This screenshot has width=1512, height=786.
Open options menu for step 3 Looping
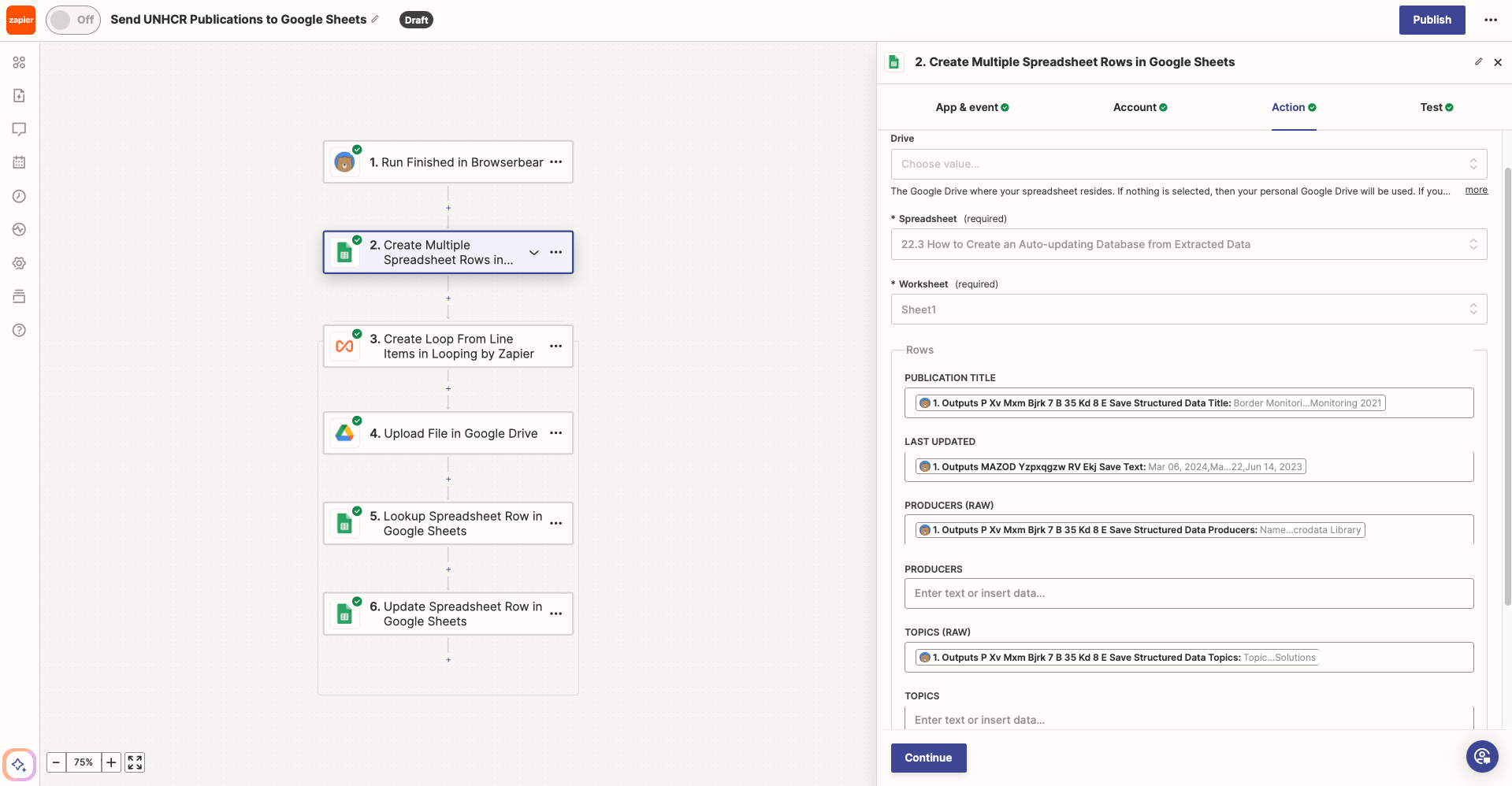[x=556, y=347]
